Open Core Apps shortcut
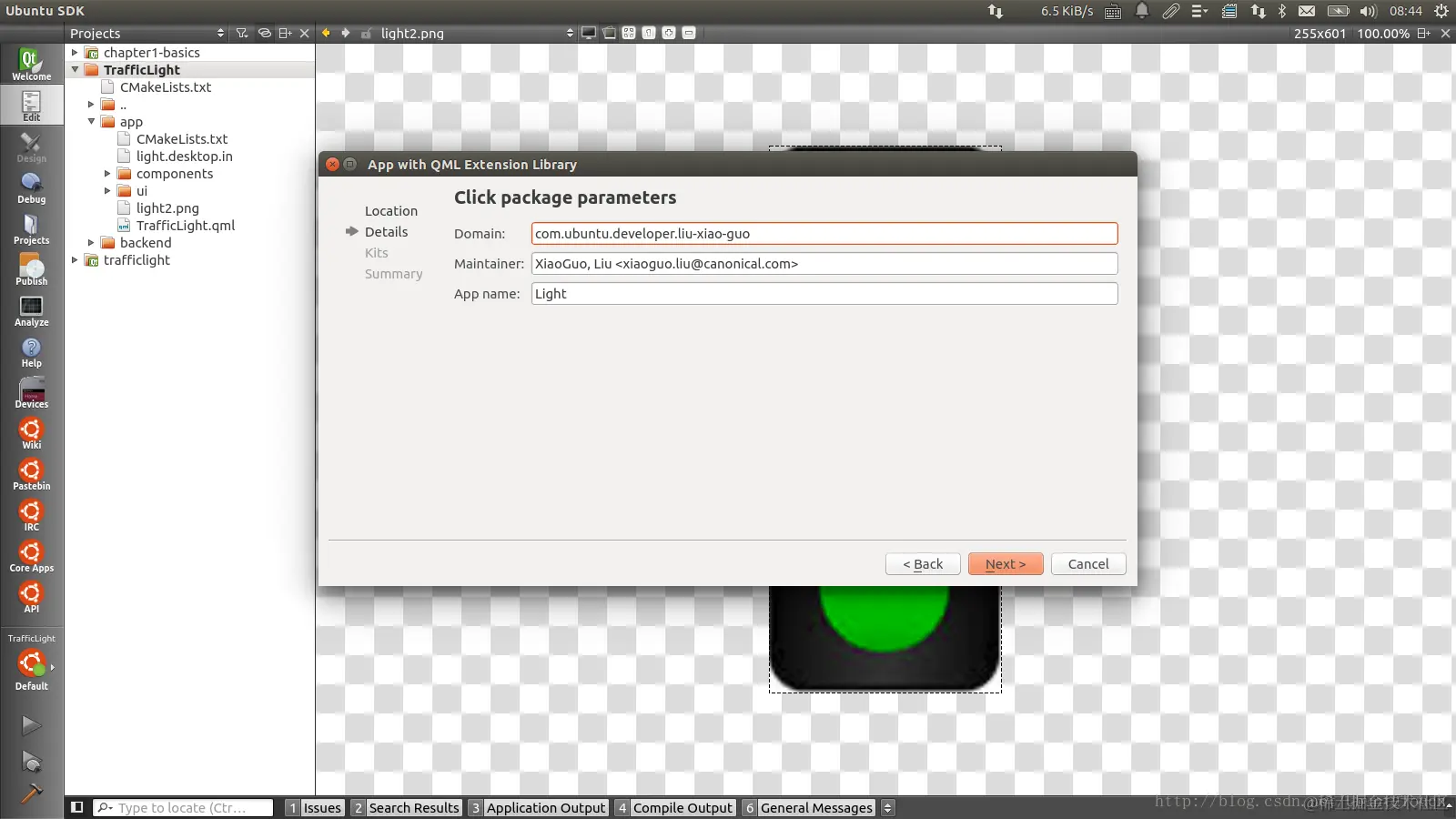 click(x=31, y=556)
